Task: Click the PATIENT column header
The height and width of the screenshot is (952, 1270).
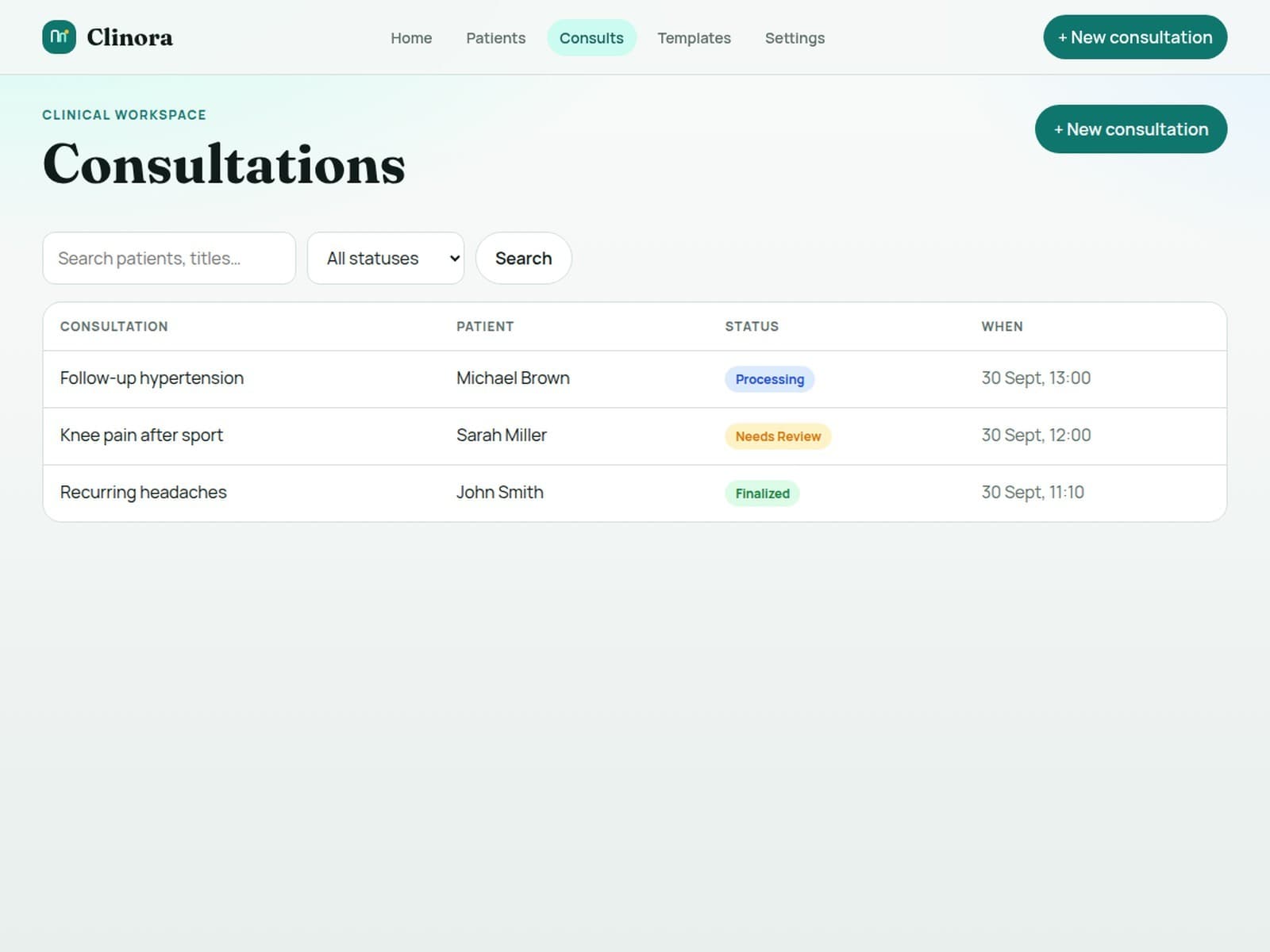Action: point(485,327)
